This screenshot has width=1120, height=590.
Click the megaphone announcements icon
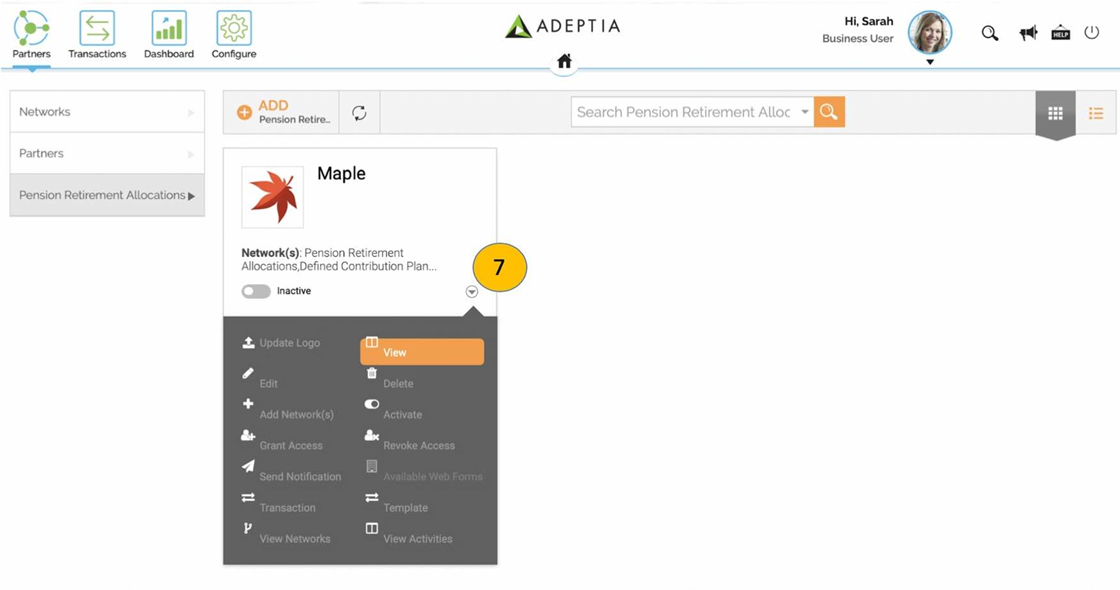tap(1028, 33)
